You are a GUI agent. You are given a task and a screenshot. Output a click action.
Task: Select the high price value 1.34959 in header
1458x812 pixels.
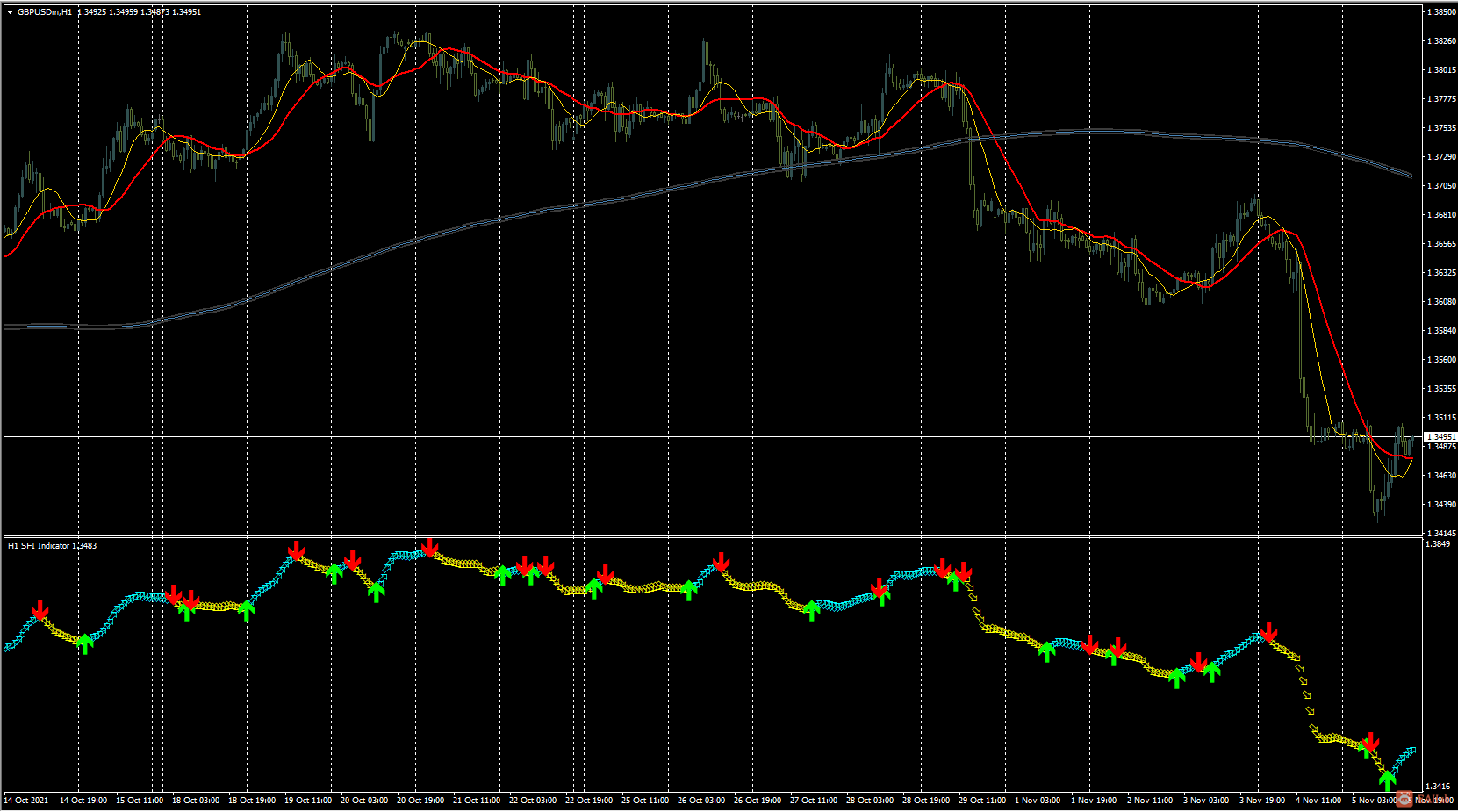tap(124, 12)
